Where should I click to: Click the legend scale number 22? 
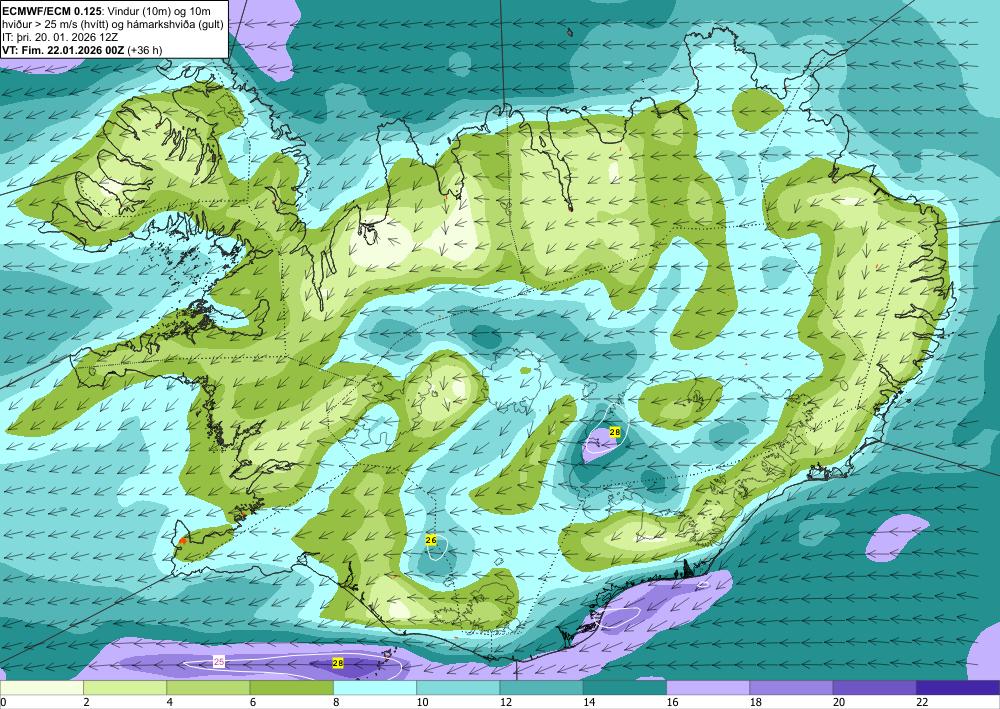pyautogui.click(x=922, y=702)
